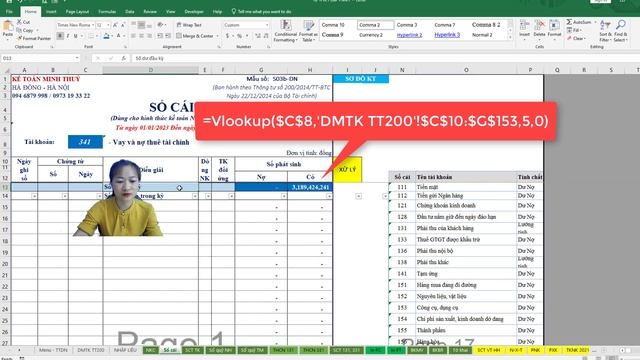Open the NHẬP LIỆU sheet tab
This screenshot has width=640, height=360.
coord(125,350)
